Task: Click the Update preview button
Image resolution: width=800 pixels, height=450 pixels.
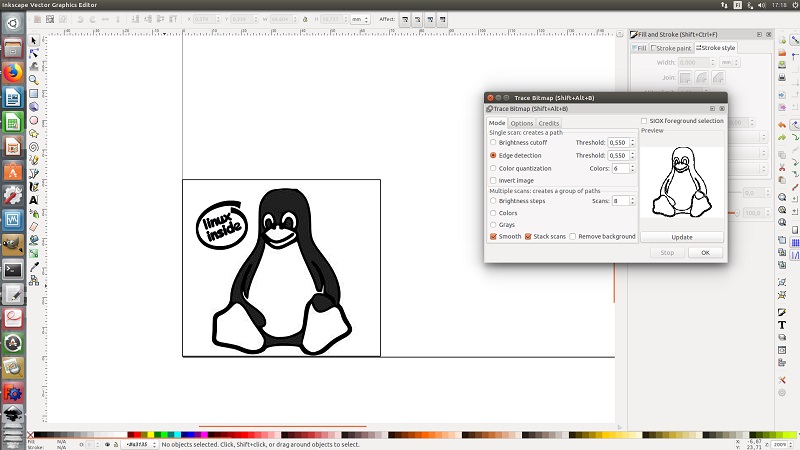Action: coord(682,237)
